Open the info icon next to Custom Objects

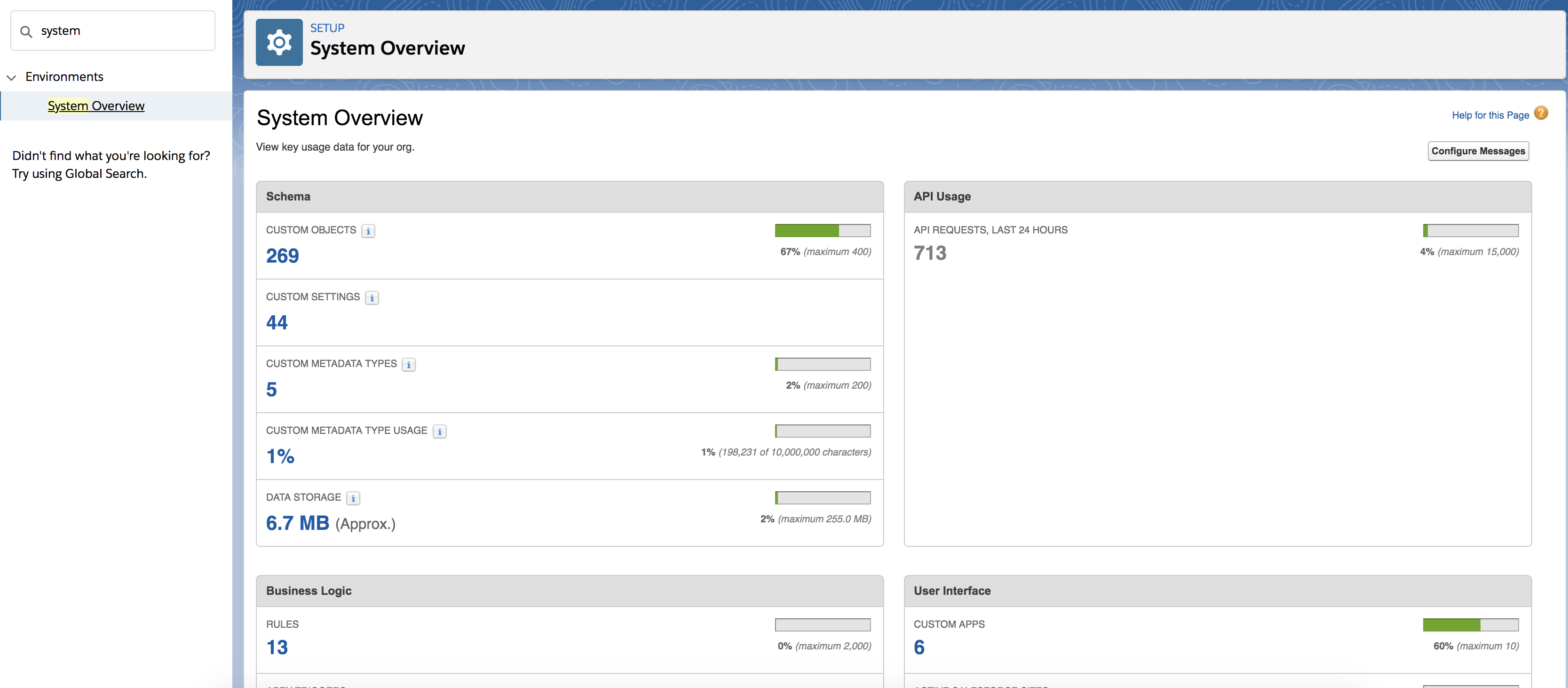tap(369, 231)
